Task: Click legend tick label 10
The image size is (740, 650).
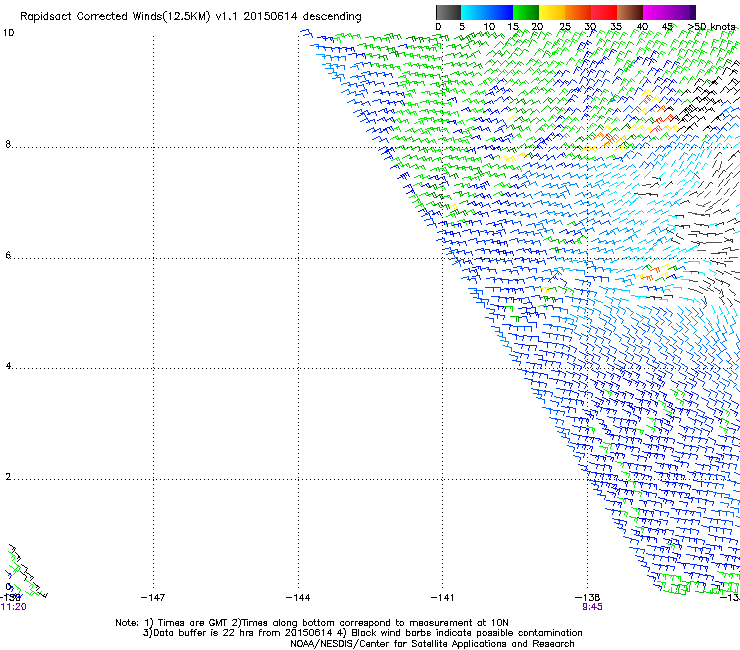Action: (x=489, y=27)
